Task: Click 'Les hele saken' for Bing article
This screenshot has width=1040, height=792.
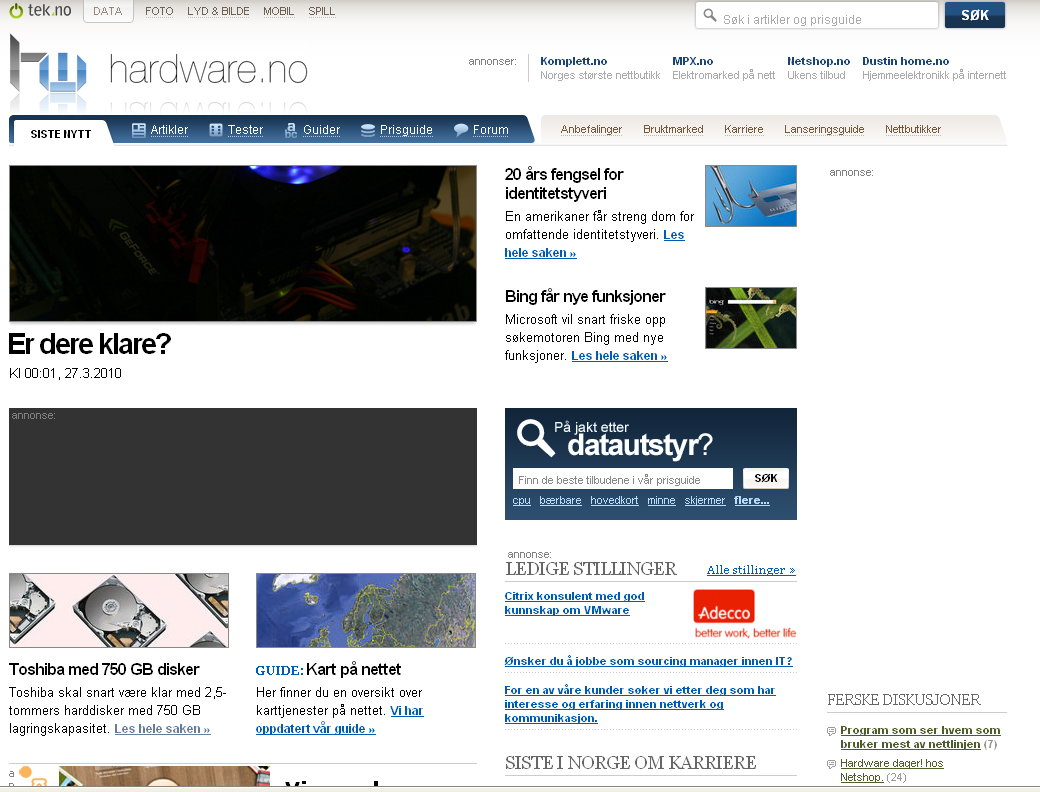Action: click(x=619, y=356)
